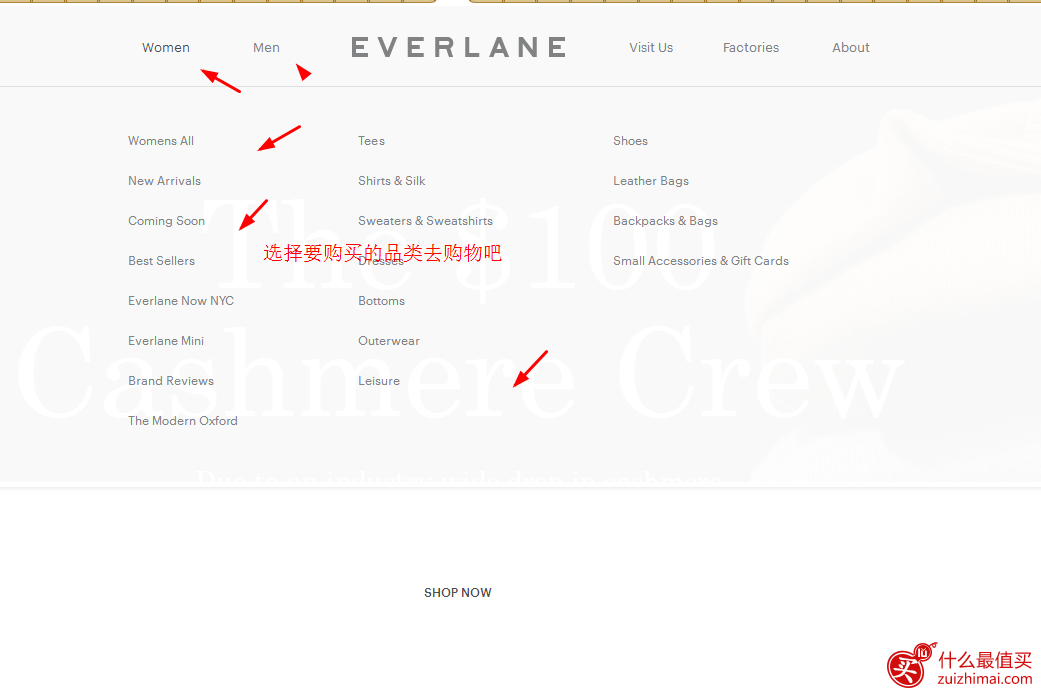Shop the Outerwear category
Viewport: 1041px width, 693px height.
(x=389, y=341)
